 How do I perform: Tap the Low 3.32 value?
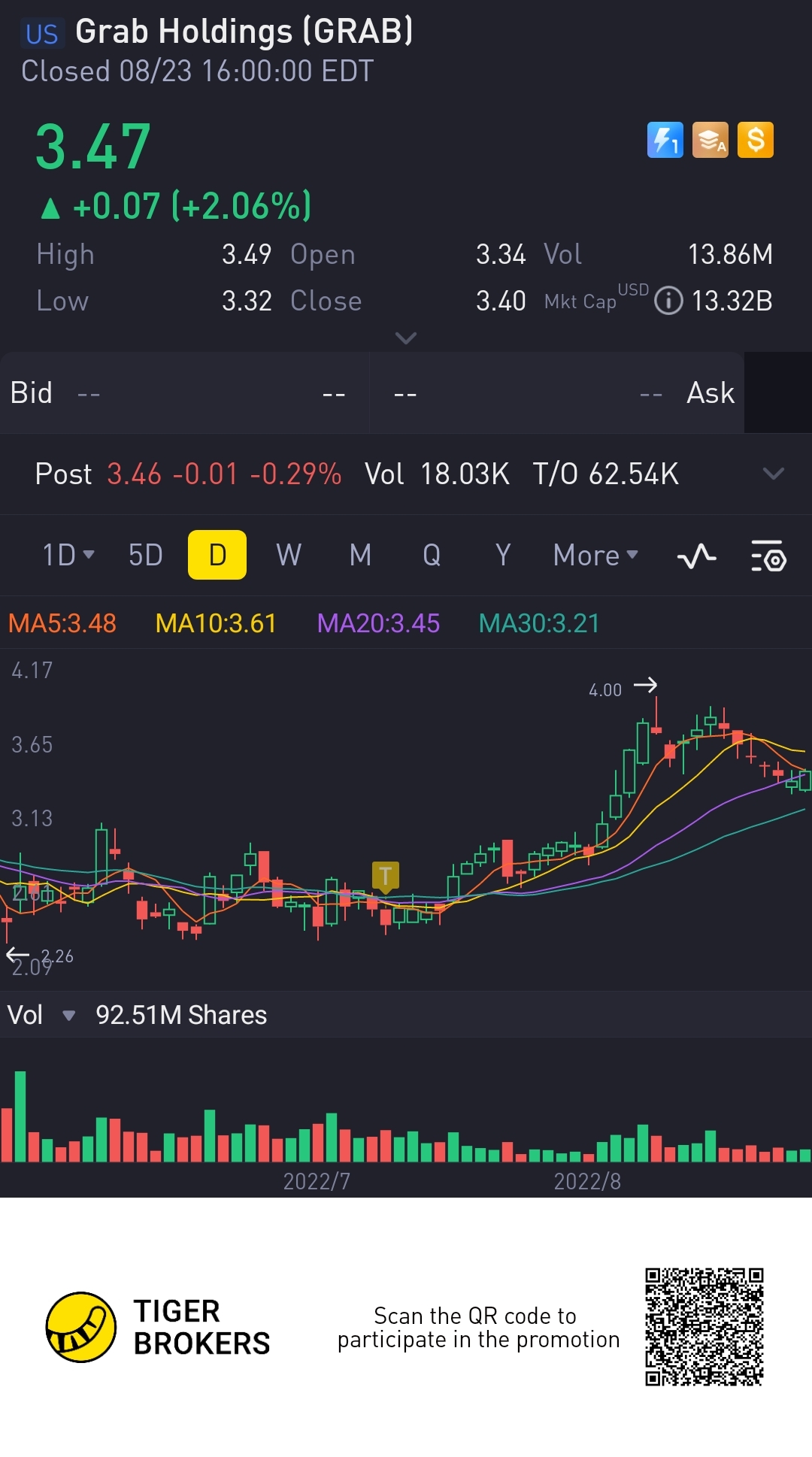click(247, 301)
